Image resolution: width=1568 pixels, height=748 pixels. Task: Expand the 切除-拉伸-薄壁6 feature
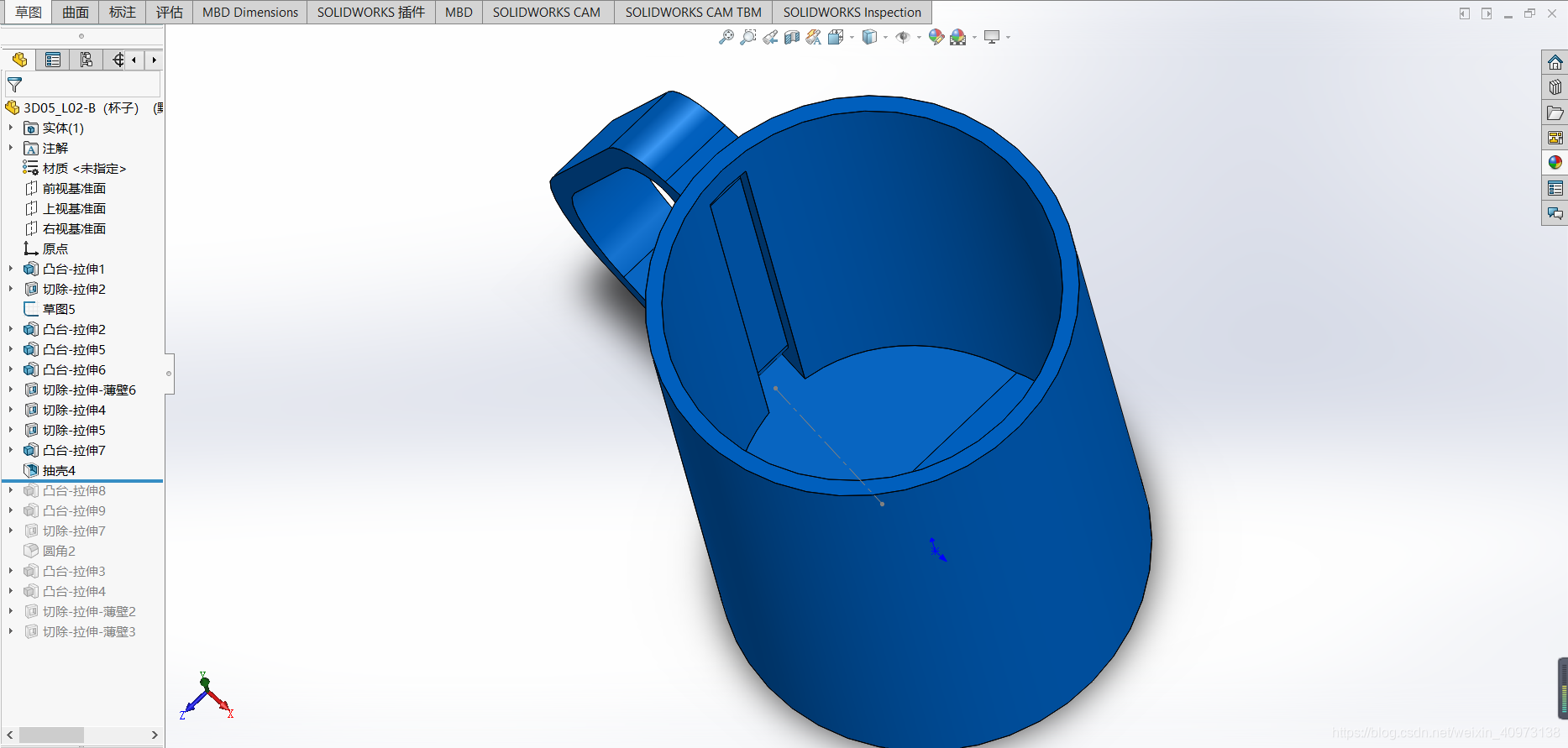coord(10,390)
